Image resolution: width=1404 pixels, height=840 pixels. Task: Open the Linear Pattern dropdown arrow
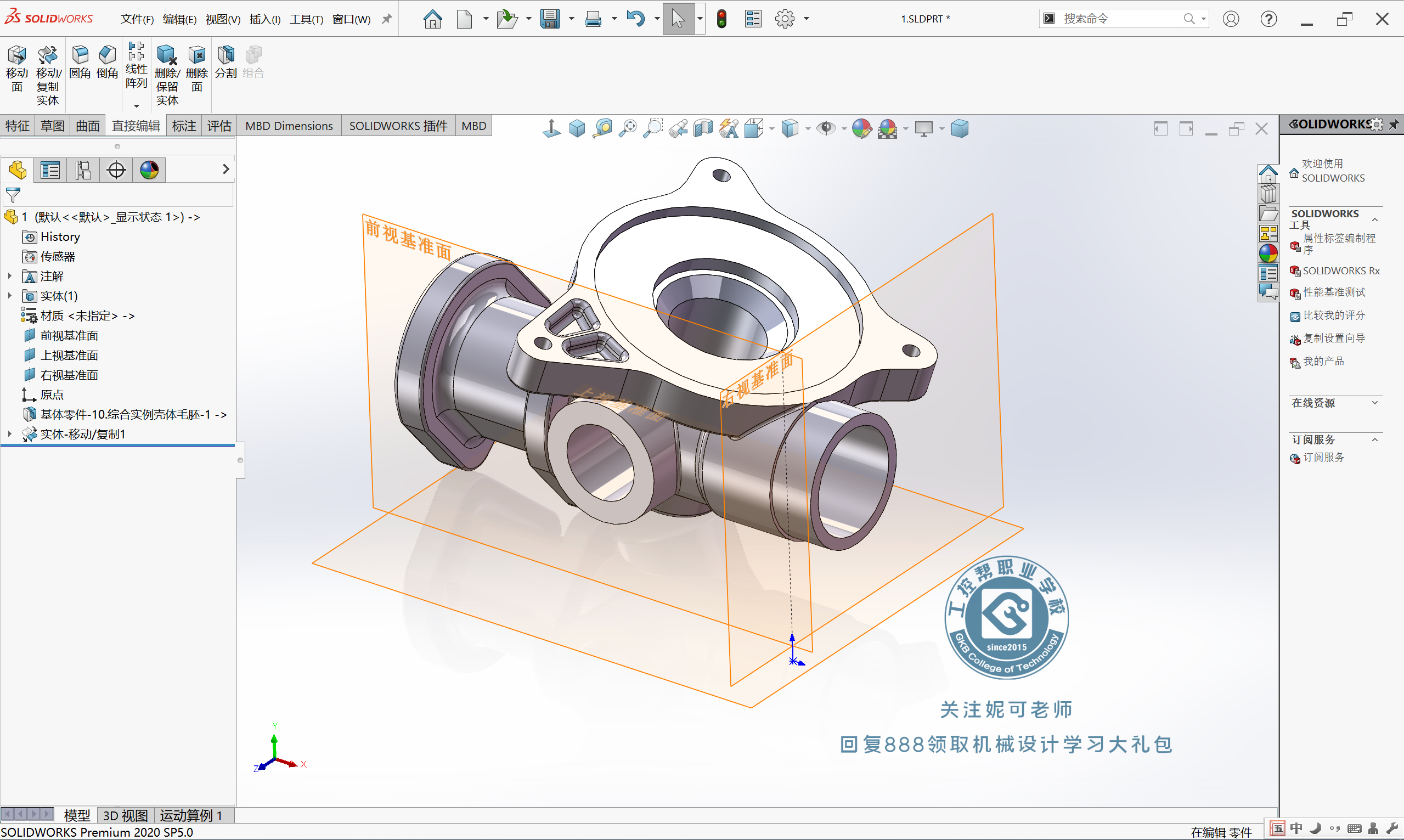pyautogui.click(x=137, y=106)
